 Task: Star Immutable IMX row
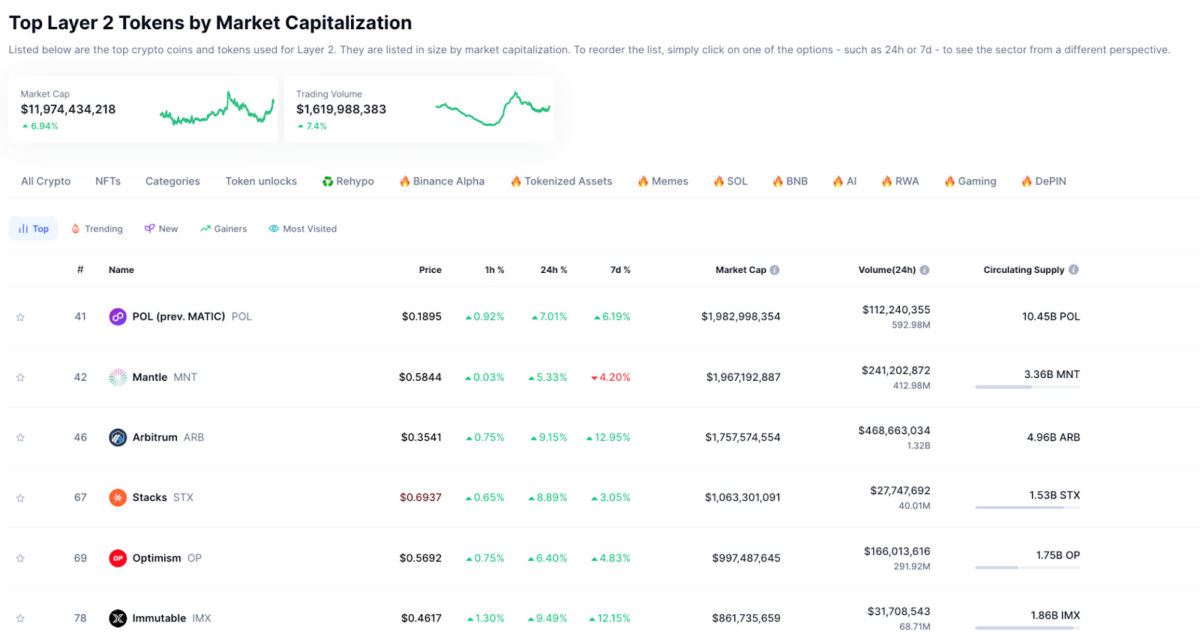pyautogui.click(x=20, y=618)
